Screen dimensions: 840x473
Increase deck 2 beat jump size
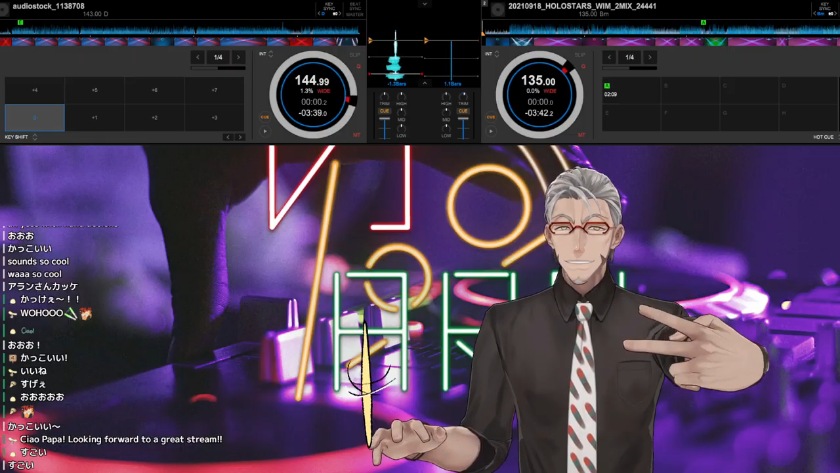650,57
